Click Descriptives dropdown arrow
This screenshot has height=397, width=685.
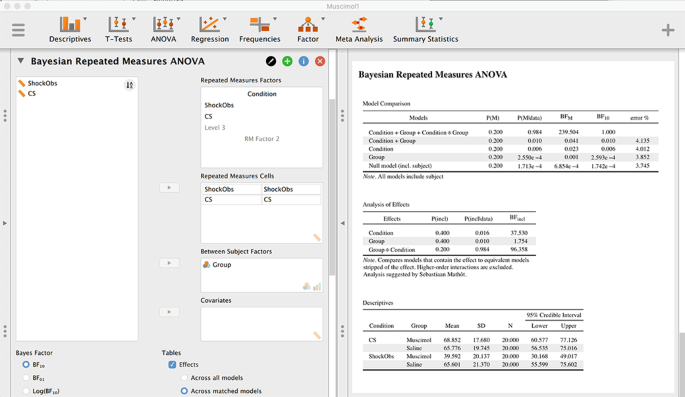(x=85, y=19)
